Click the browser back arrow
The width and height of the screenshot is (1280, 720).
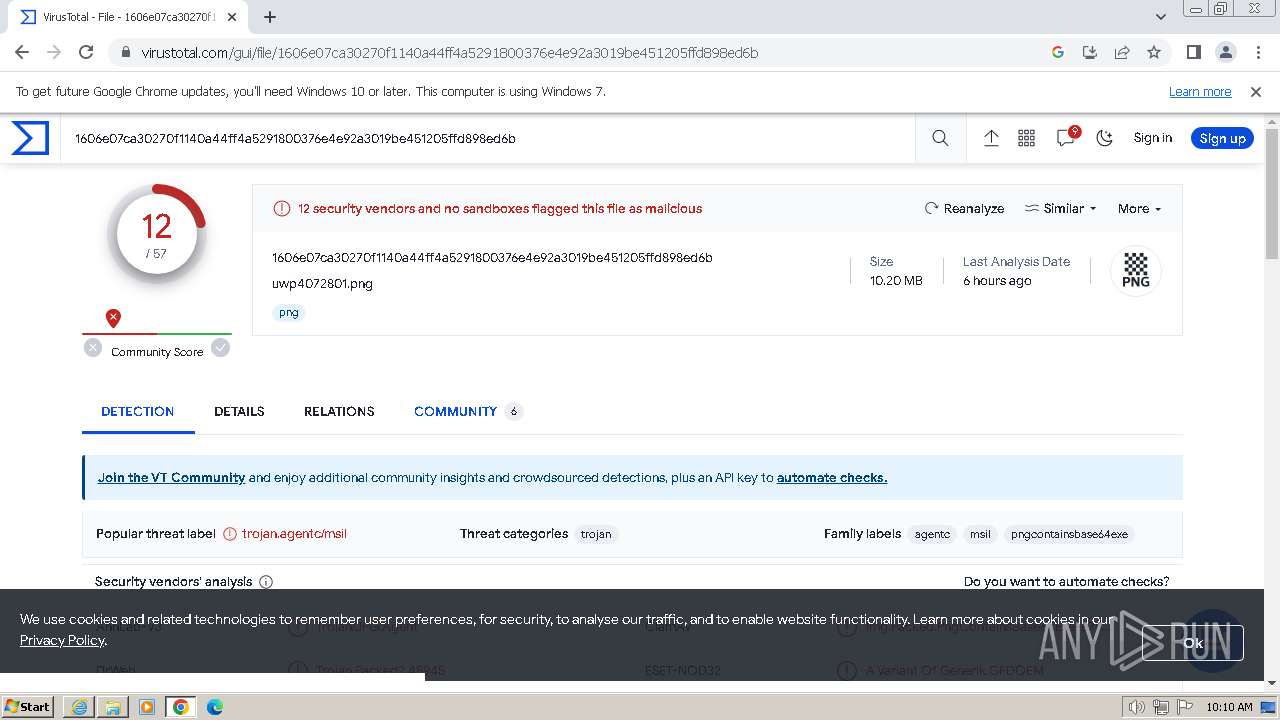tap(22, 52)
